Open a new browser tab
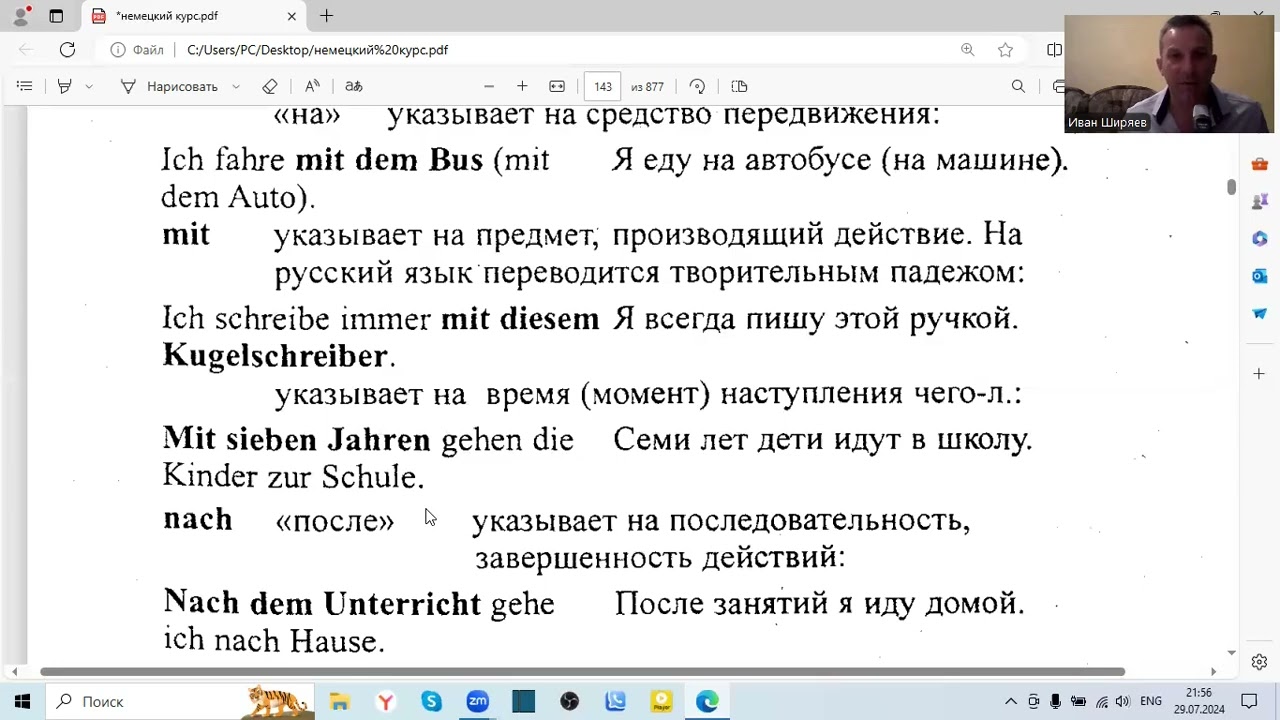 [x=327, y=16]
